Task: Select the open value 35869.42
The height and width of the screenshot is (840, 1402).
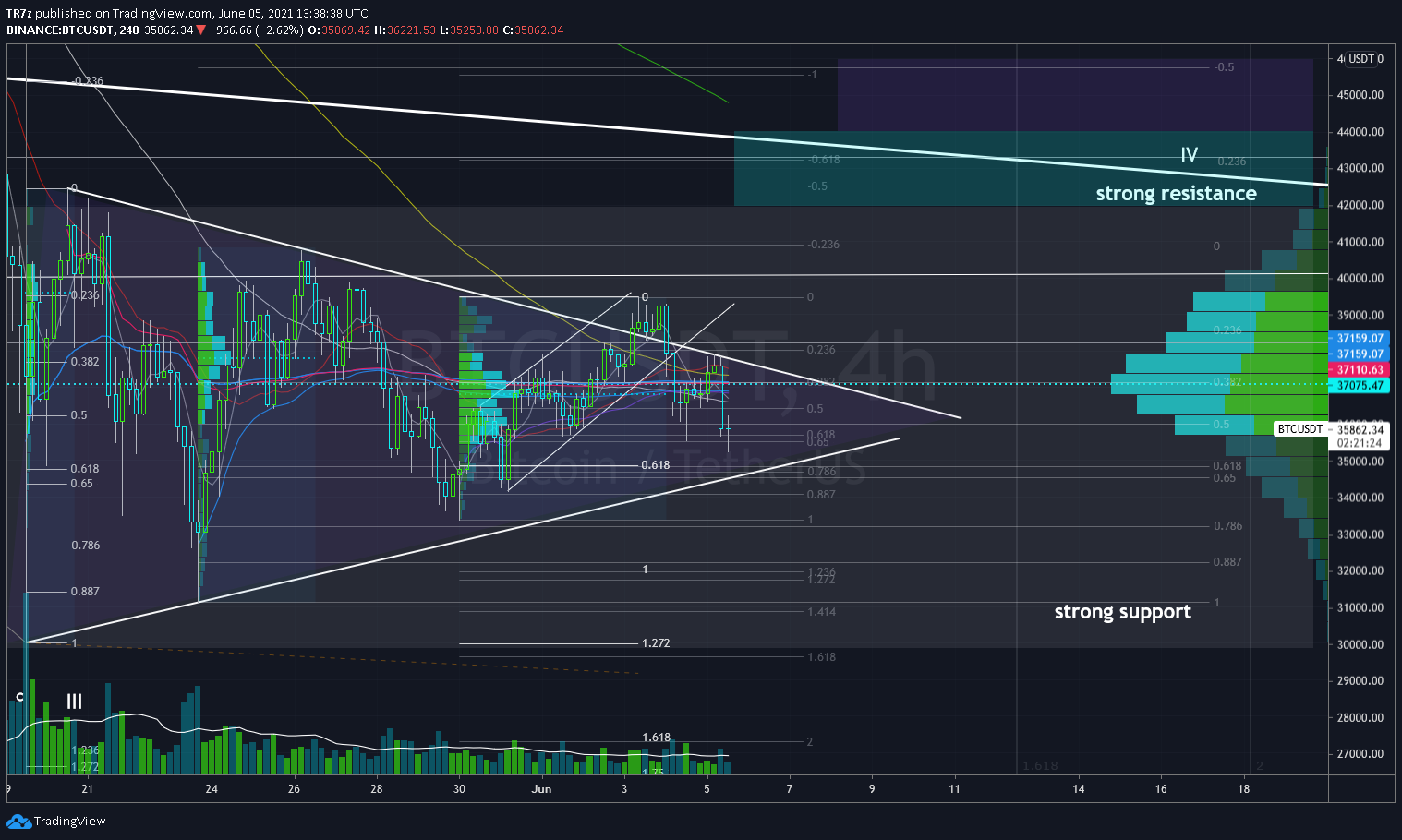Action: pyautogui.click(x=345, y=30)
